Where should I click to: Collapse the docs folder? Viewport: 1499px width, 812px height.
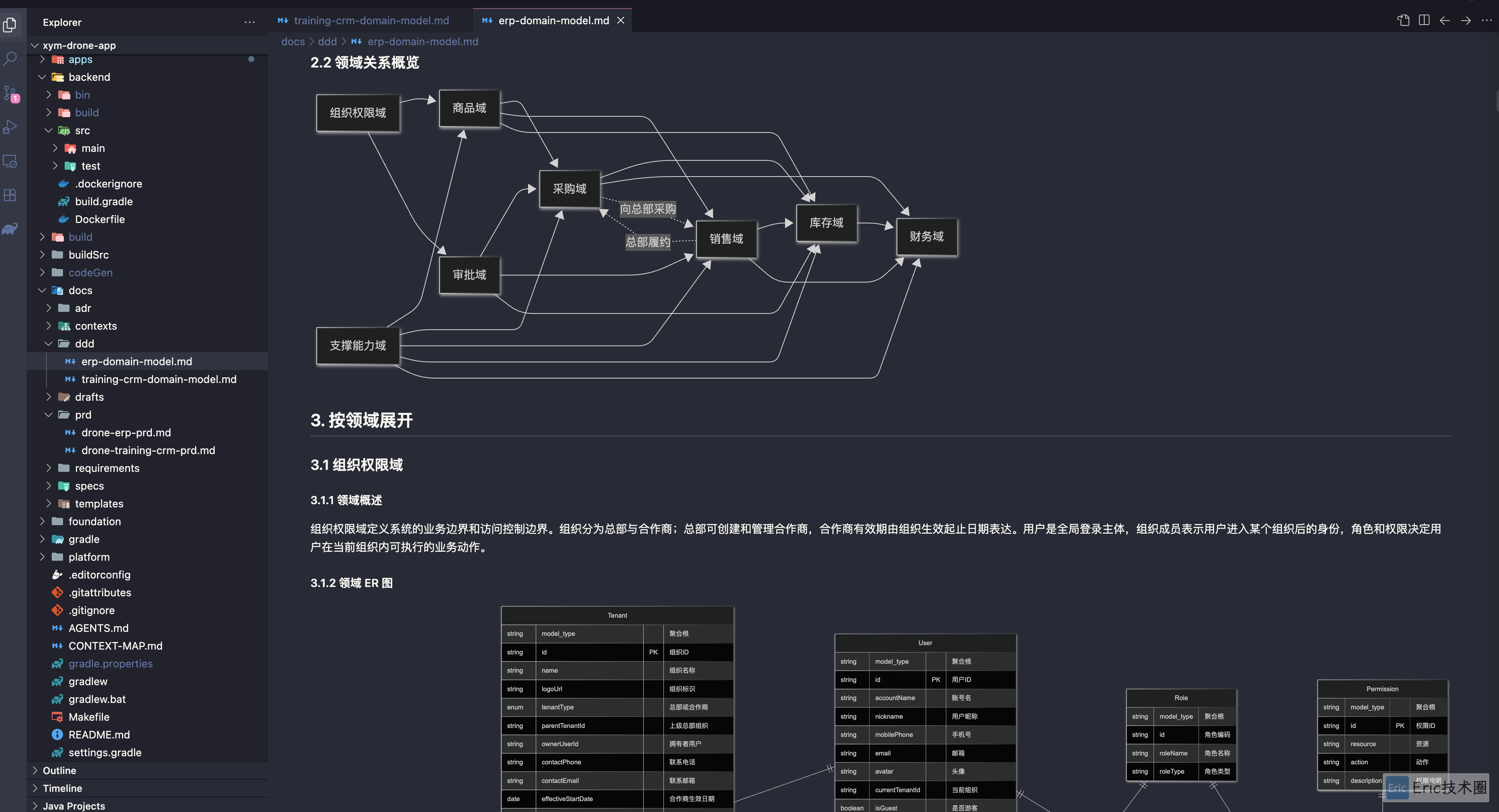coord(42,290)
